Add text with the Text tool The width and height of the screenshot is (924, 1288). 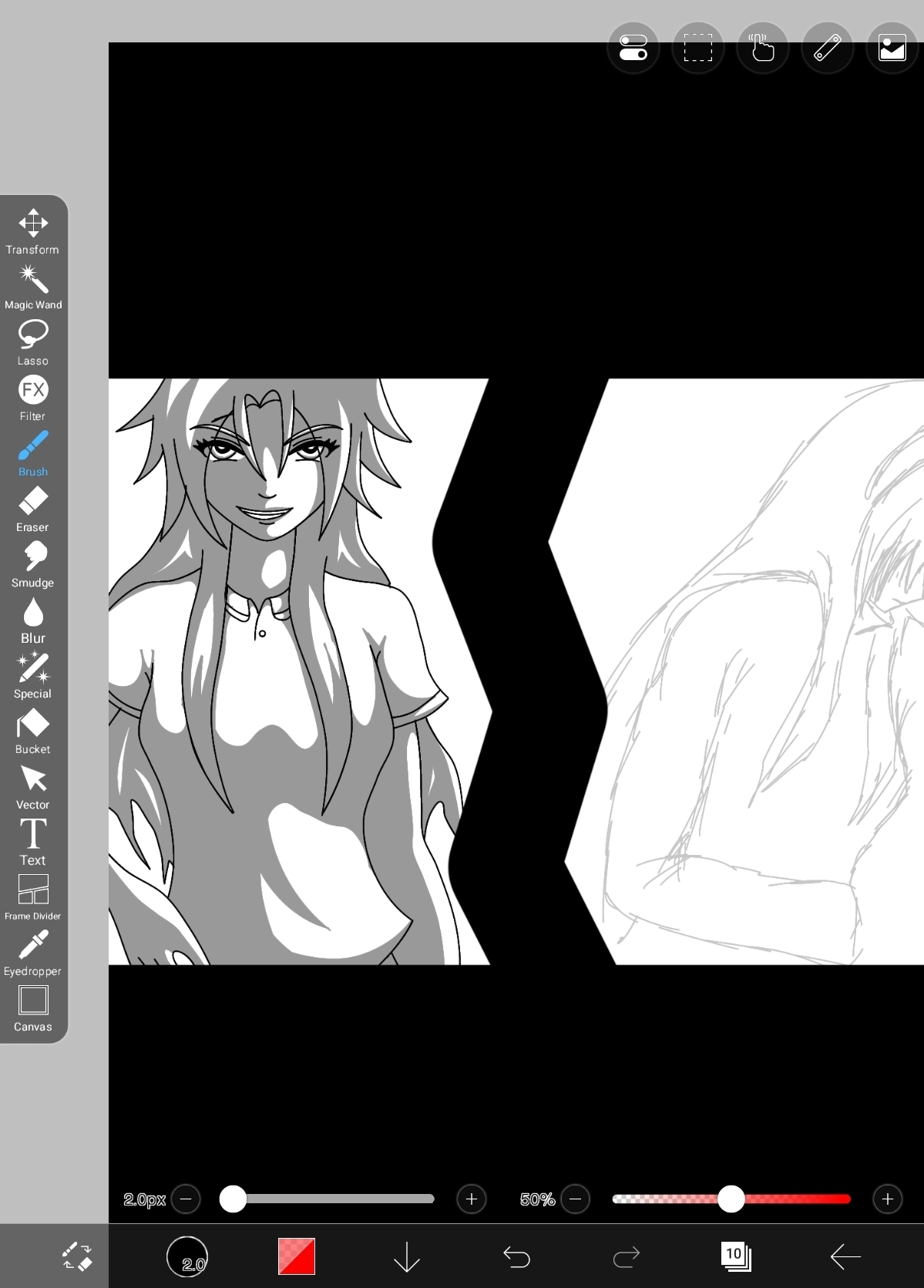click(33, 842)
